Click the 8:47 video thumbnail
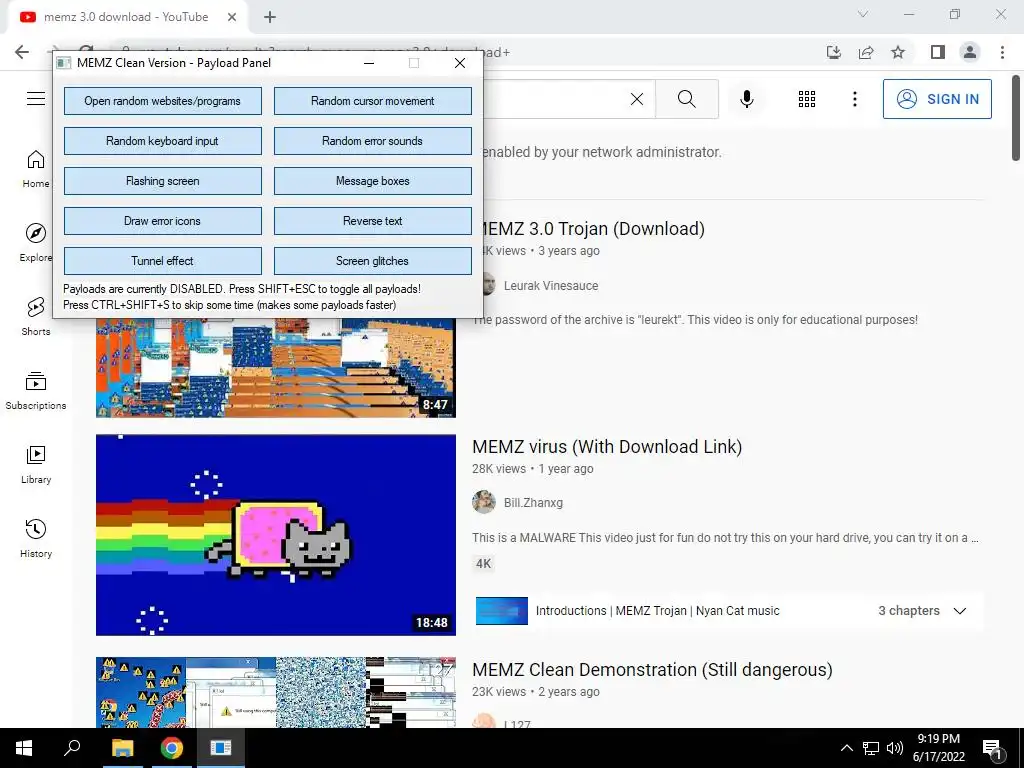Image resolution: width=1024 pixels, height=768 pixels. click(x=276, y=368)
